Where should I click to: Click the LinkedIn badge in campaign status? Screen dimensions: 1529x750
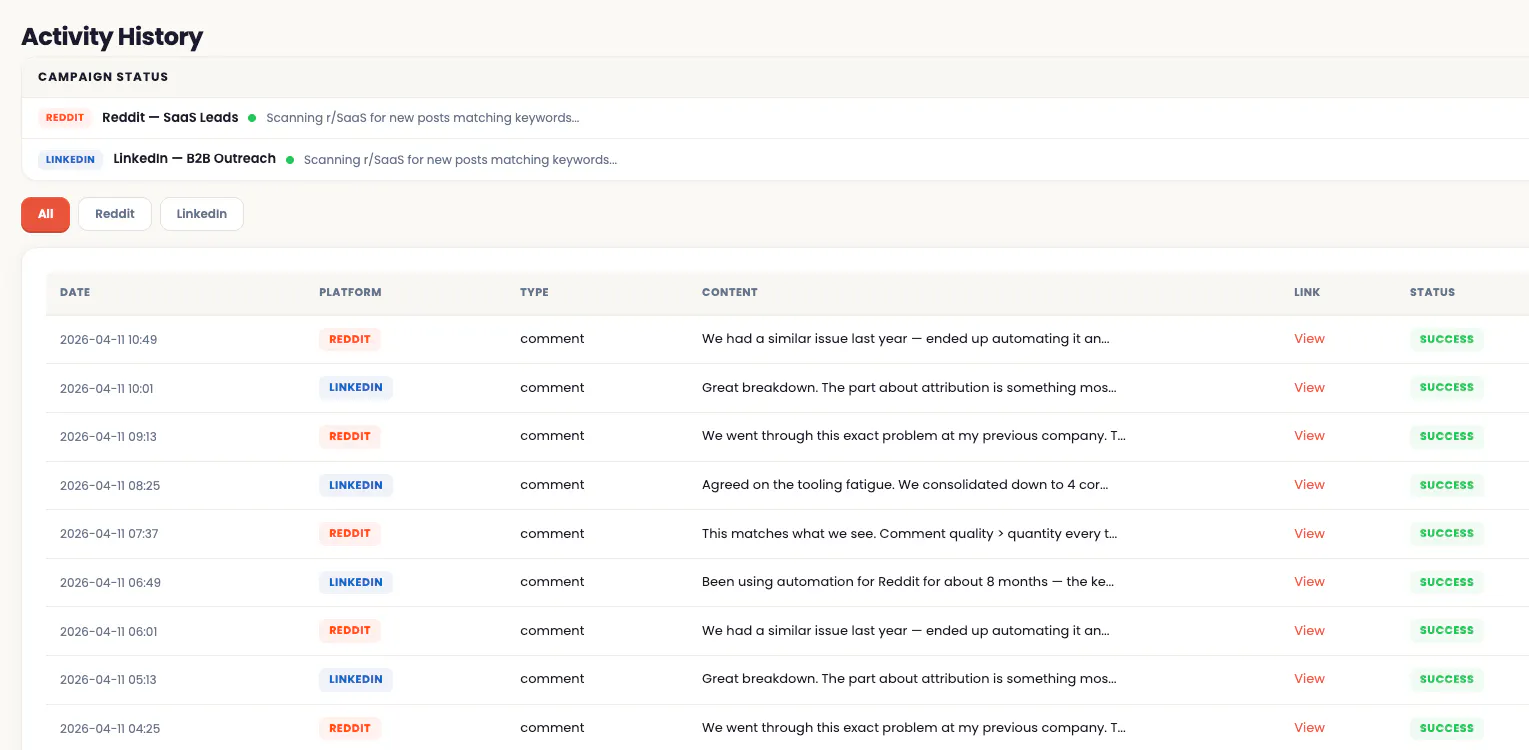70,160
